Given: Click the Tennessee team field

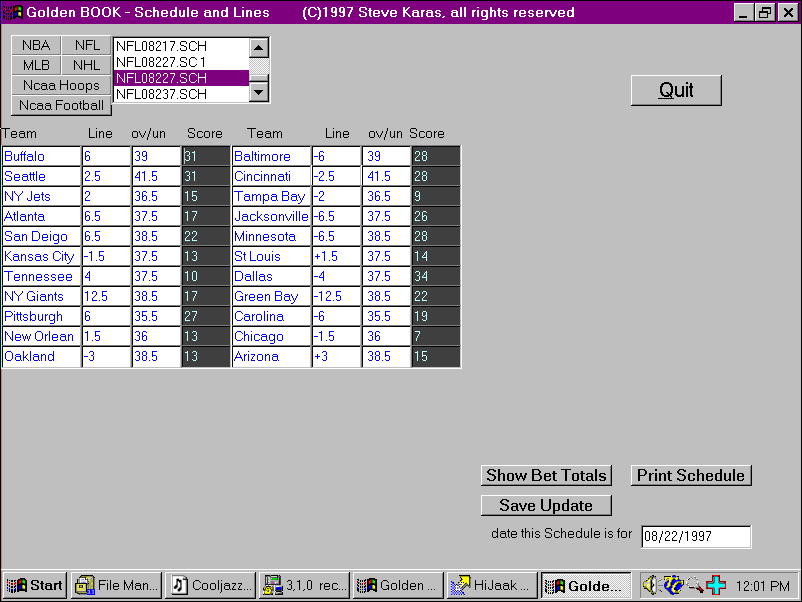Looking at the screenshot, I should point(41,276).
